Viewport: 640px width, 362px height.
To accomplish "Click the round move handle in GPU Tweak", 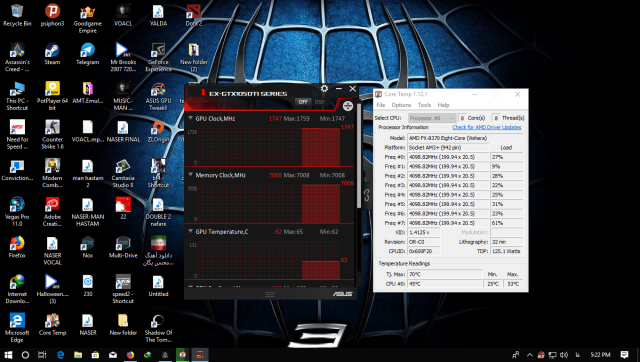I will coord(348,106).
